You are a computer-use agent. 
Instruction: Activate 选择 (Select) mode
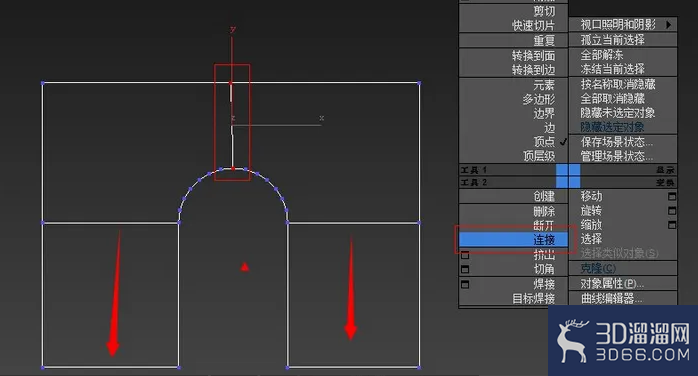point(591,239)
